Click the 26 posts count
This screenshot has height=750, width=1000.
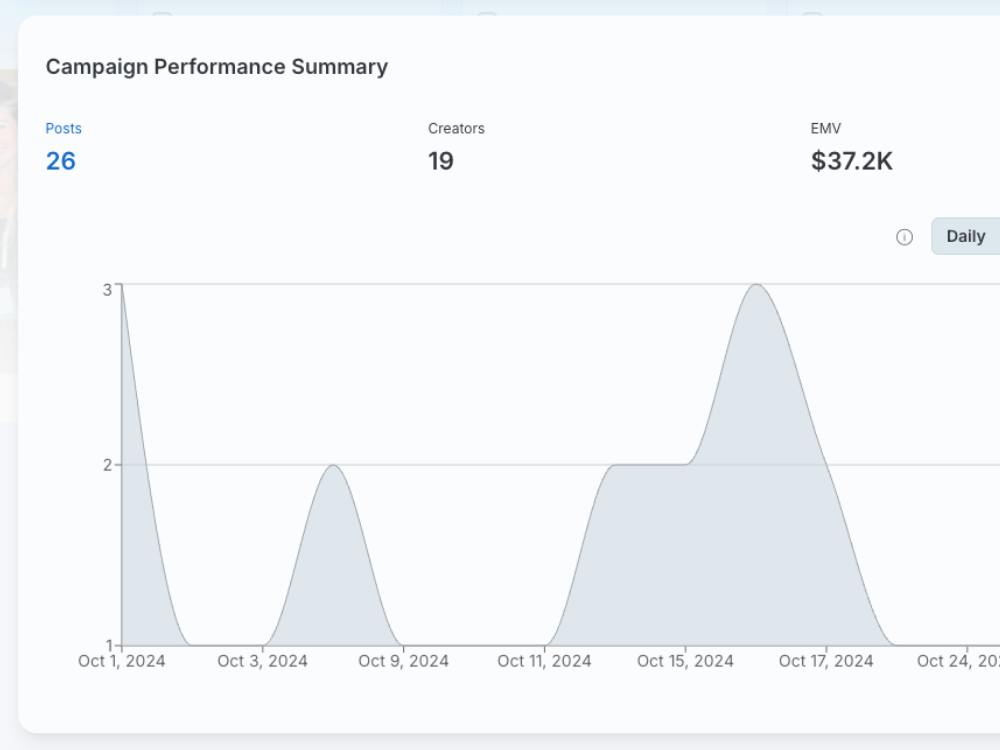tap(61, 161)
